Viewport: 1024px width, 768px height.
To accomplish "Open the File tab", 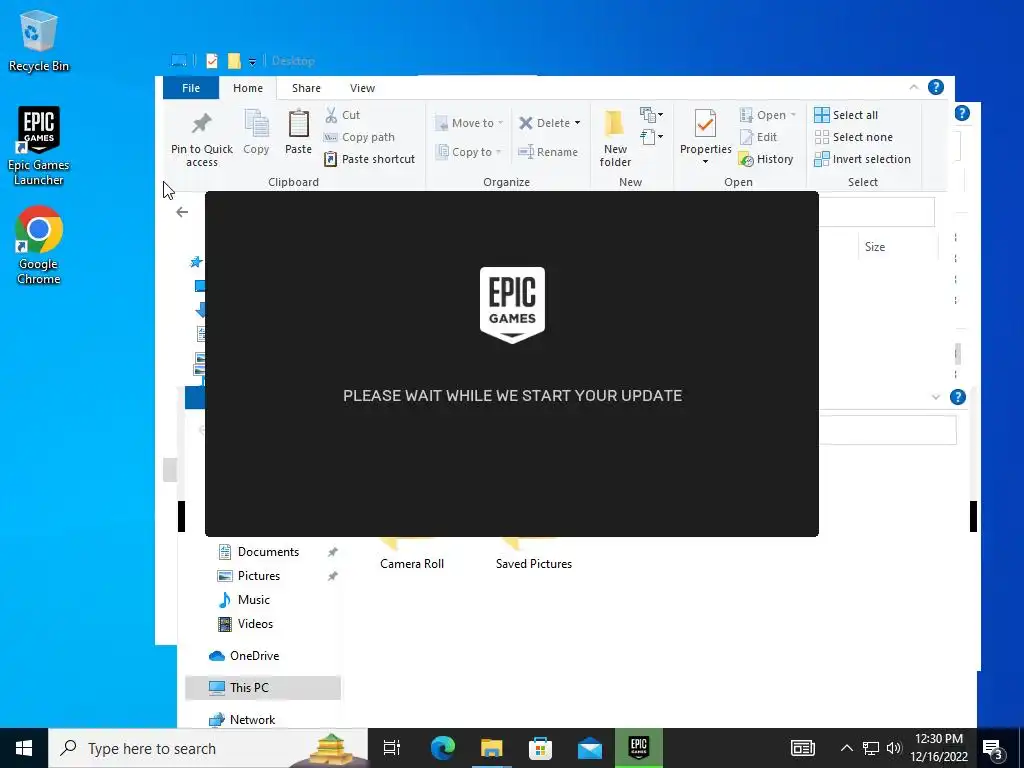I will tap(191, 88).
